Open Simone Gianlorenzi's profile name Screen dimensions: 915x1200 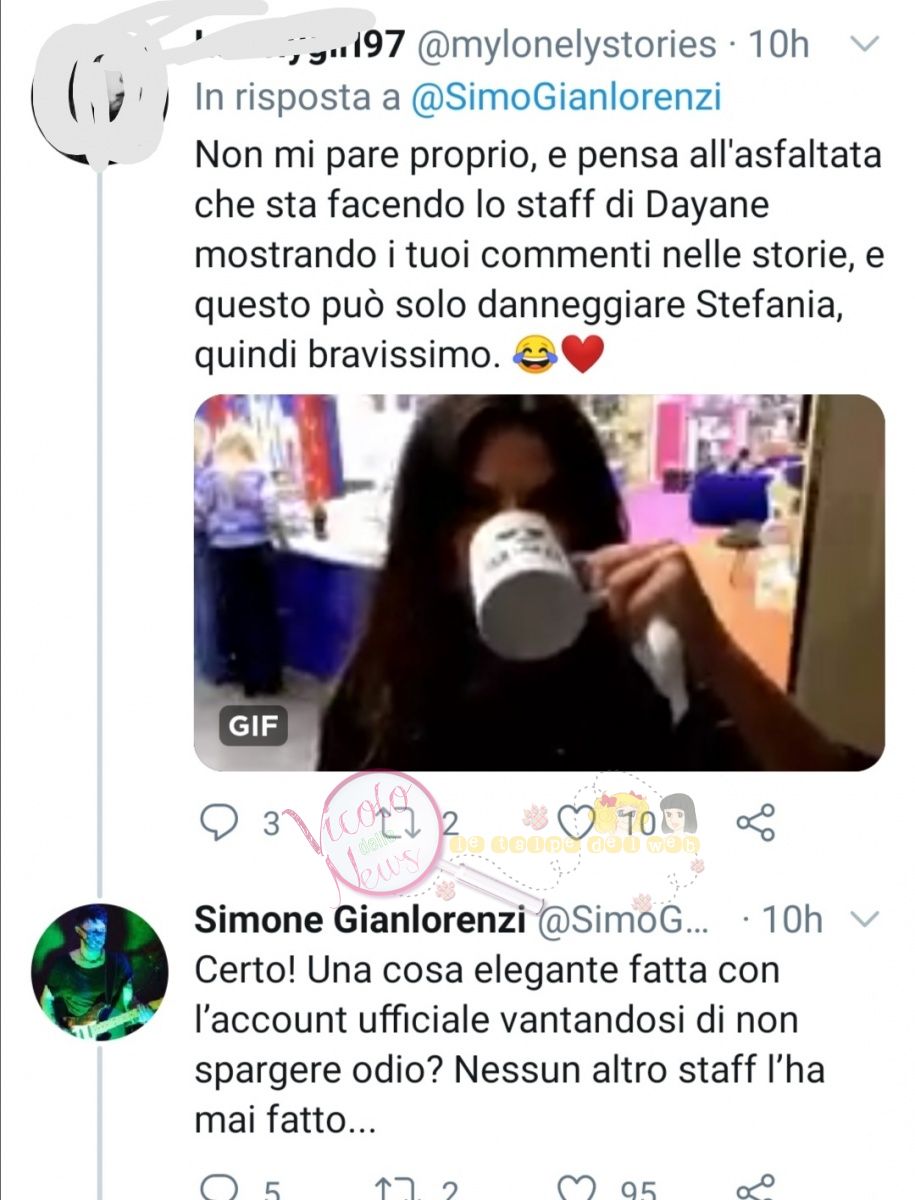(x=360, y=920)
